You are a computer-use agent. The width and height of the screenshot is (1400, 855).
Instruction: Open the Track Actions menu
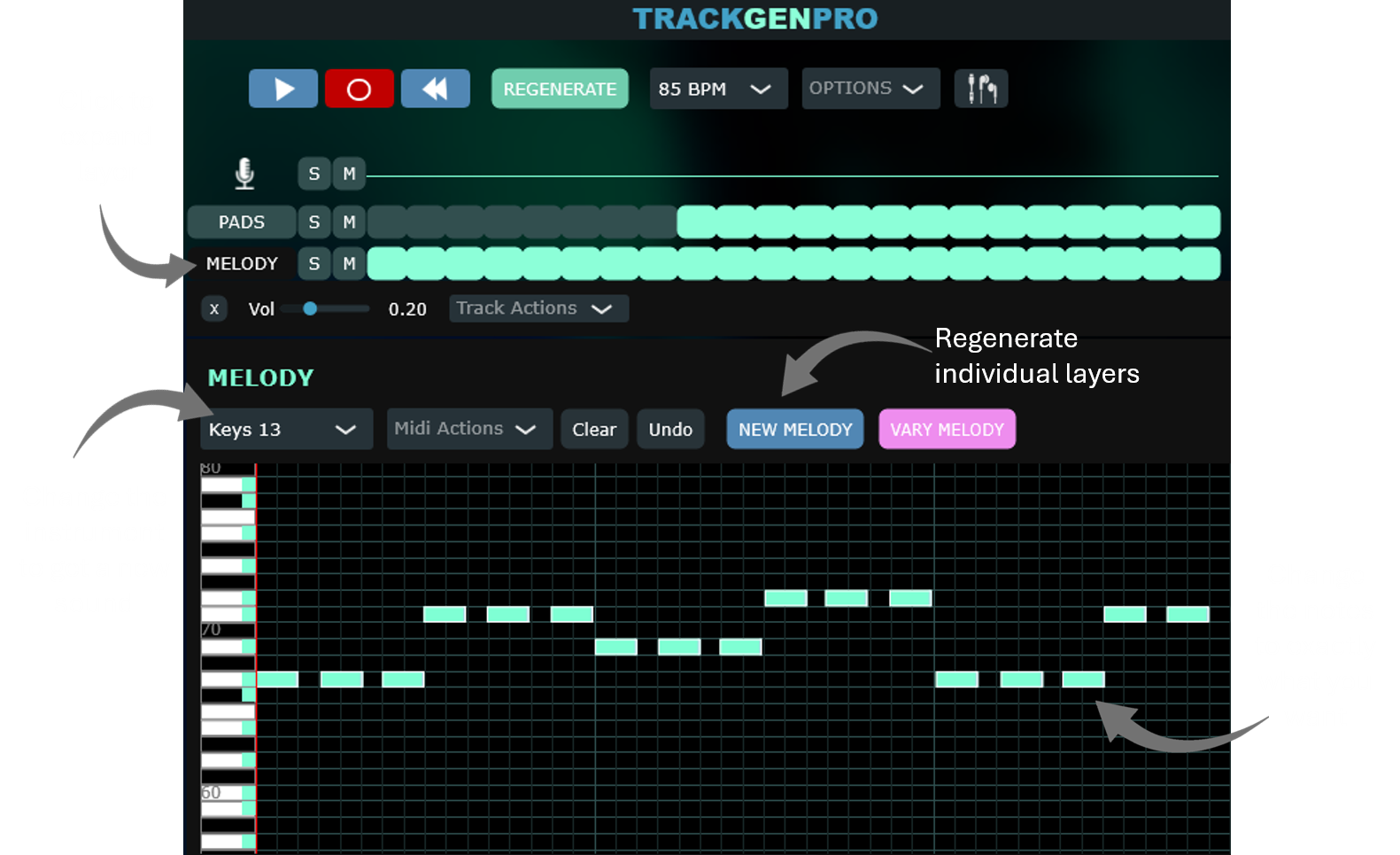538,308
